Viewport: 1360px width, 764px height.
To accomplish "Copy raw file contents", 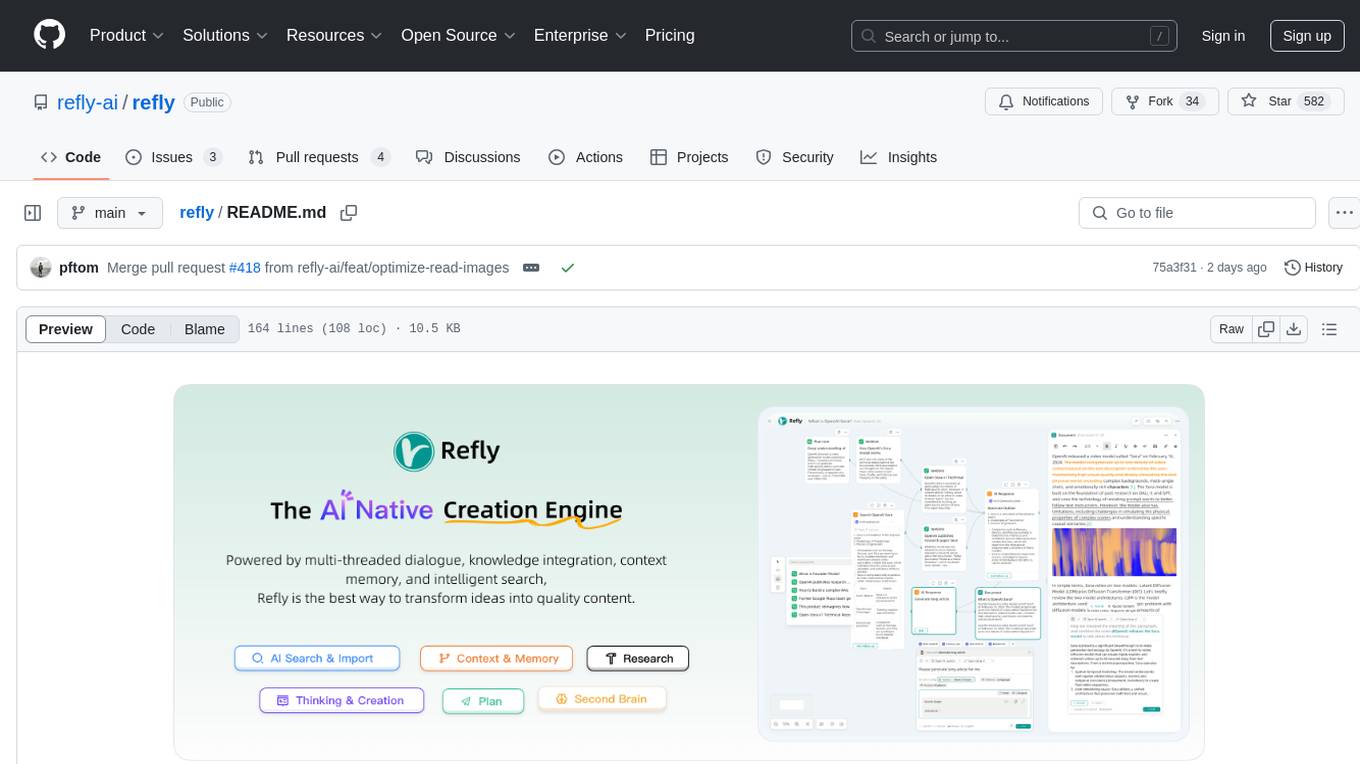I will pyautogui.click(x=1266, y=329).
